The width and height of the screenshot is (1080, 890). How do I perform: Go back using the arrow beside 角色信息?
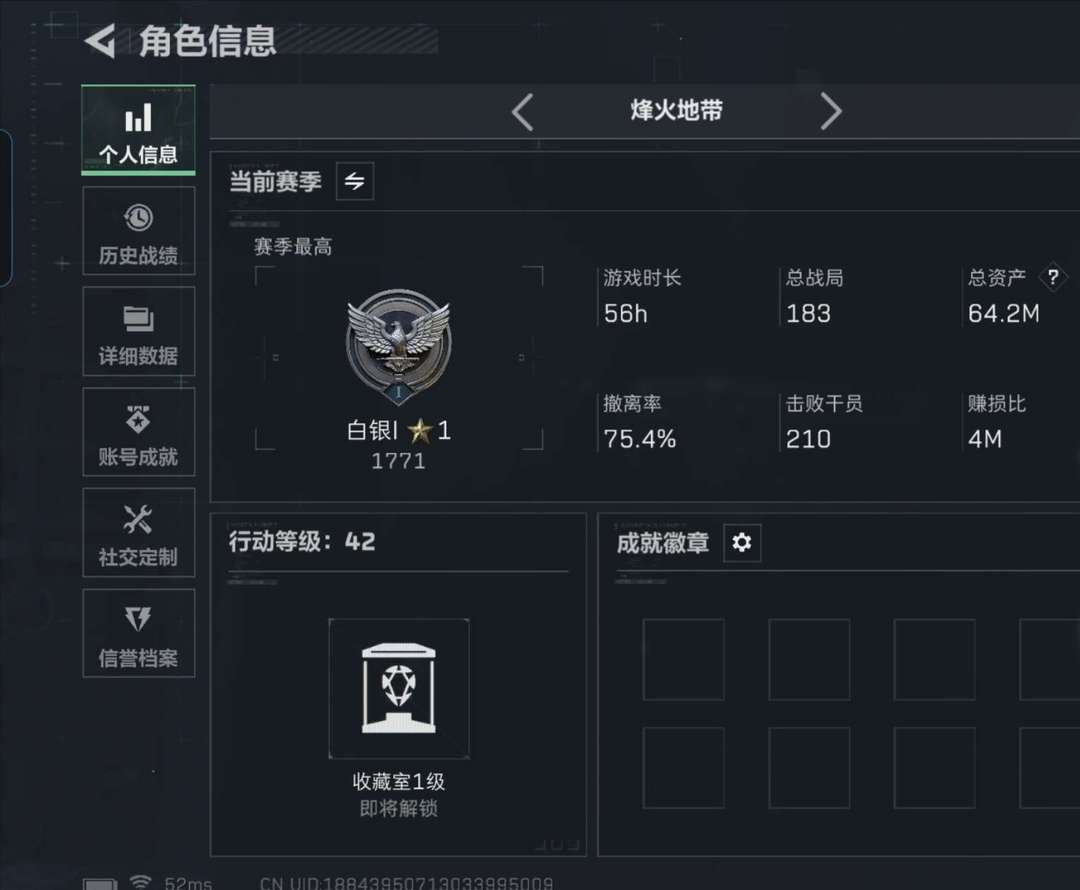[101, 41]
